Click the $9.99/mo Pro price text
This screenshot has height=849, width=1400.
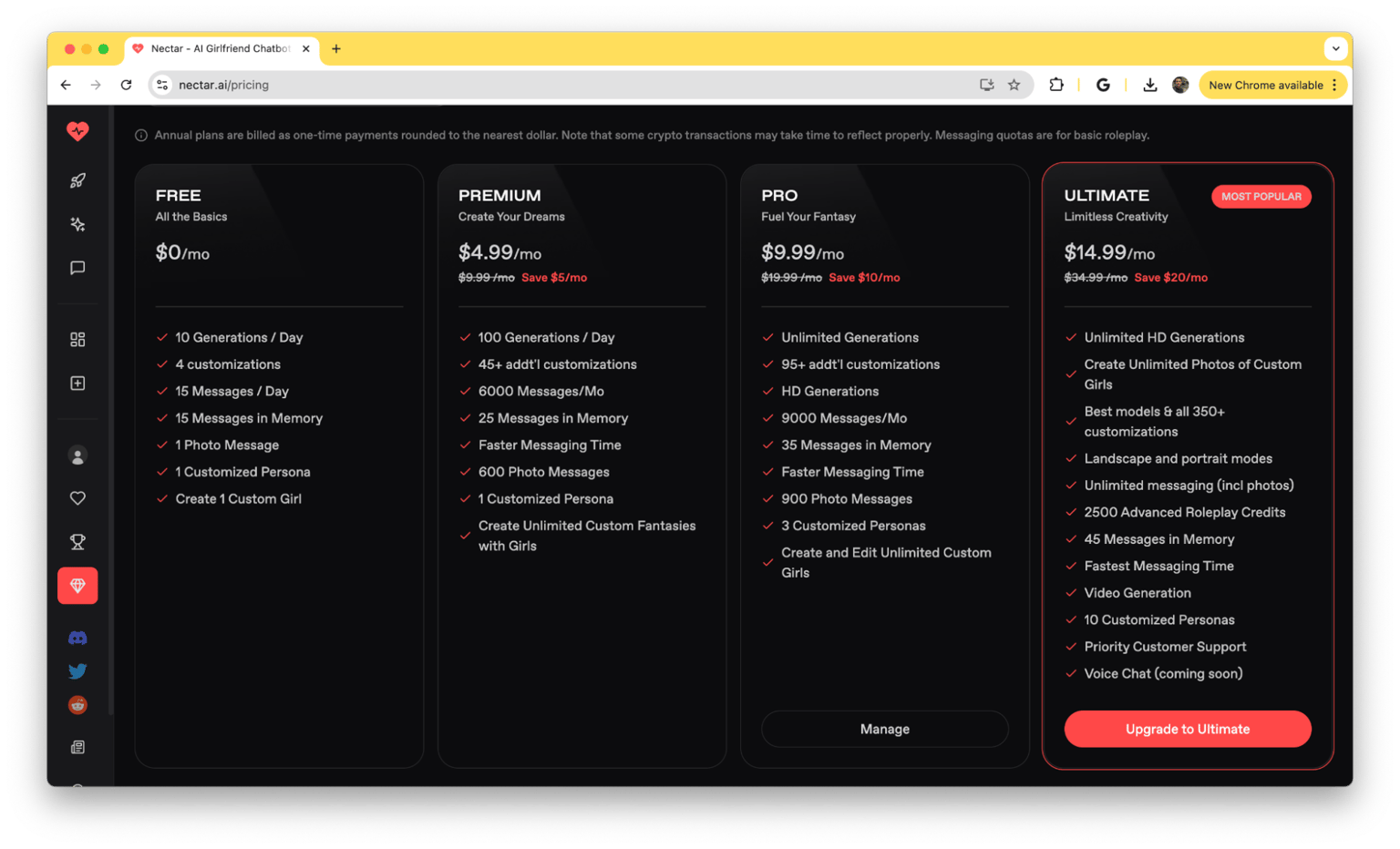[x=802, y=253]
